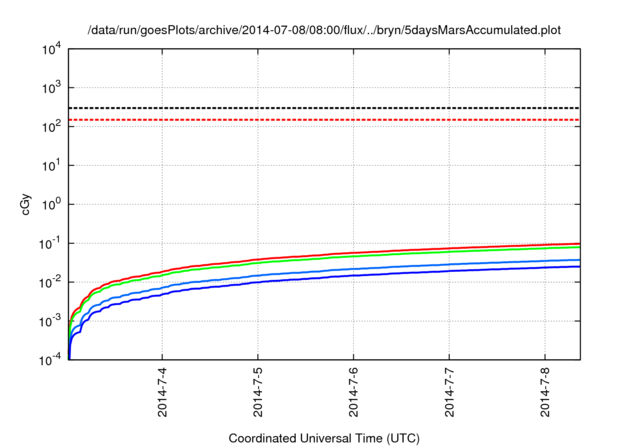Image resolution: width=640 pixels, height=448 pixels.
Task: Click the black dashed threshold line
Action: tap(324, 108)
